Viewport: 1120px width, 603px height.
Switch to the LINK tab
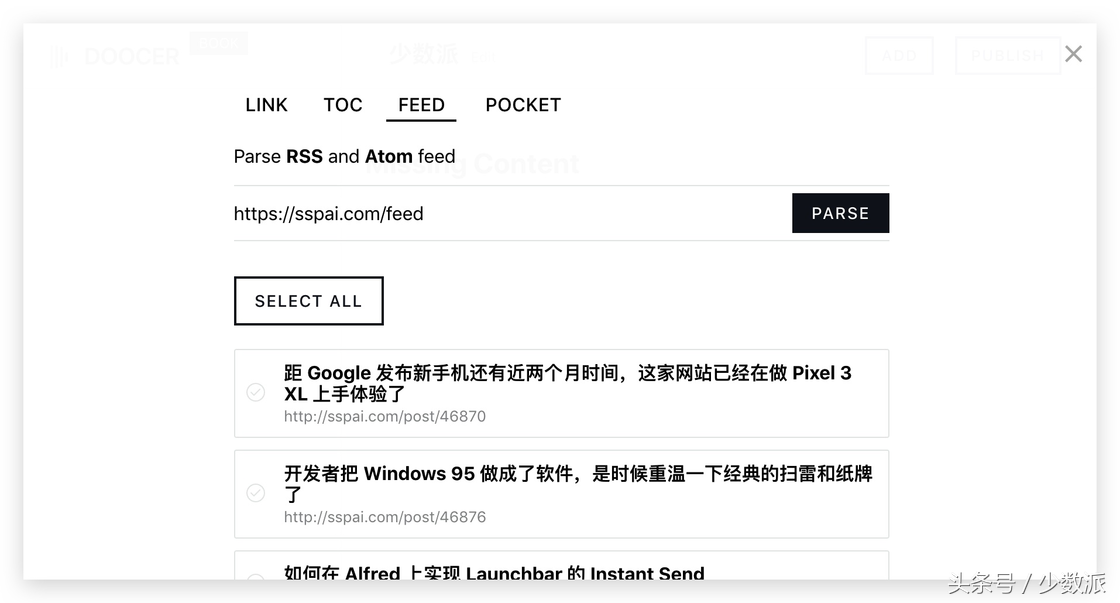click(x=266, y=105)
